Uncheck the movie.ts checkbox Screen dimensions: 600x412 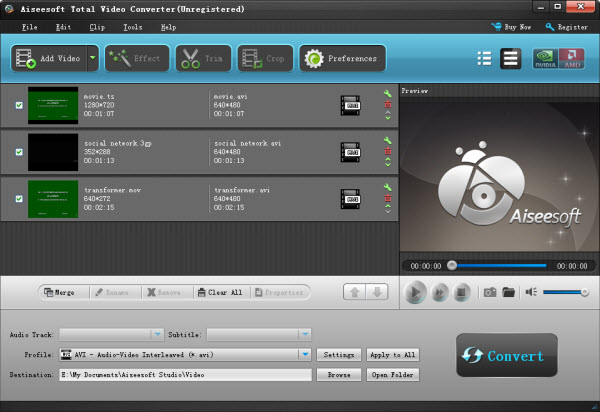[19, 104]
